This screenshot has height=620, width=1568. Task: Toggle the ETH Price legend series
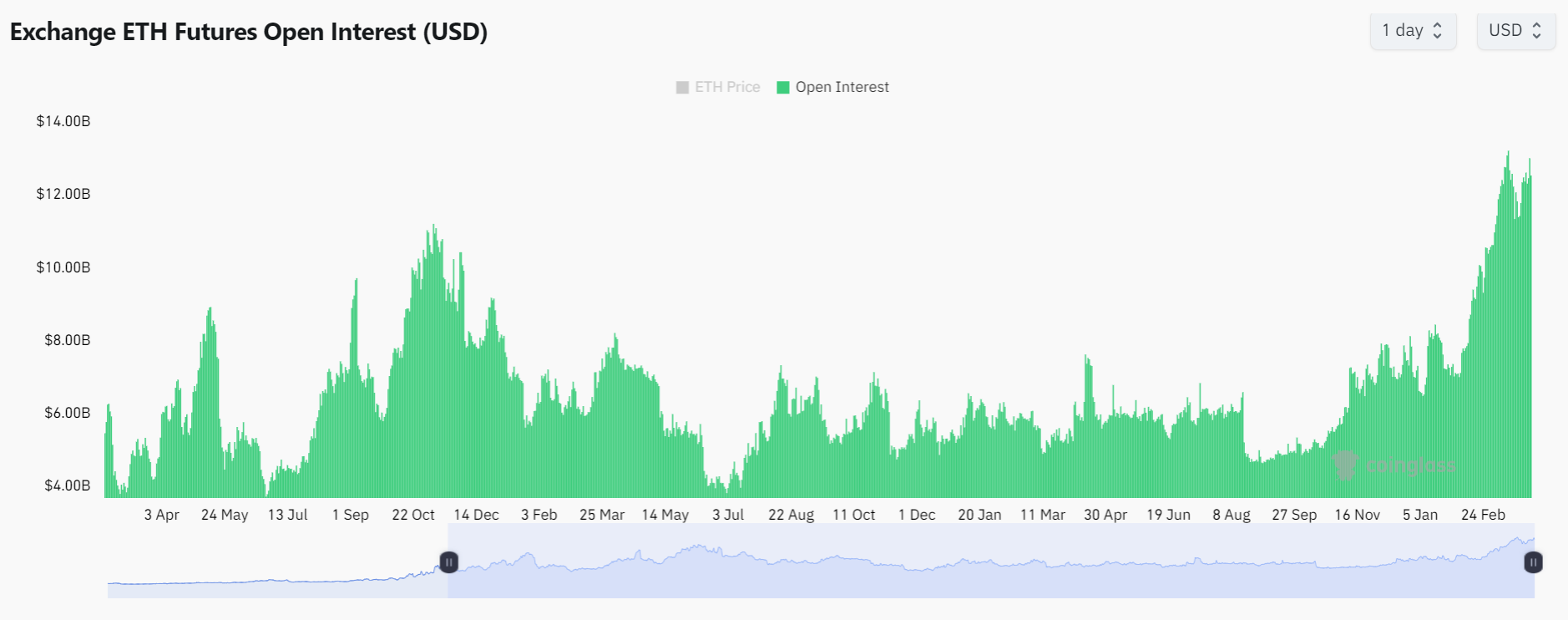[x=726, y=87]
